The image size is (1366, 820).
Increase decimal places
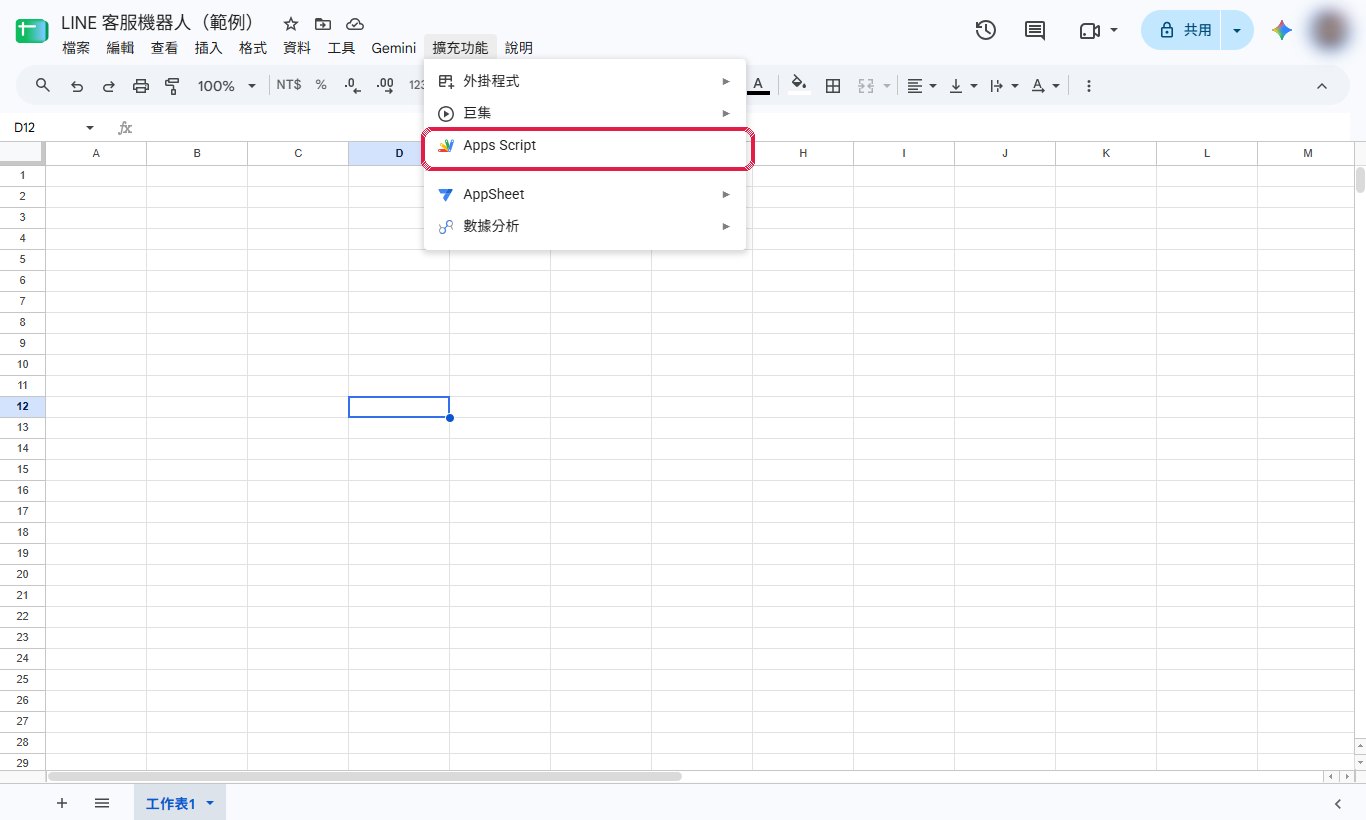click(x=385, y=86)
